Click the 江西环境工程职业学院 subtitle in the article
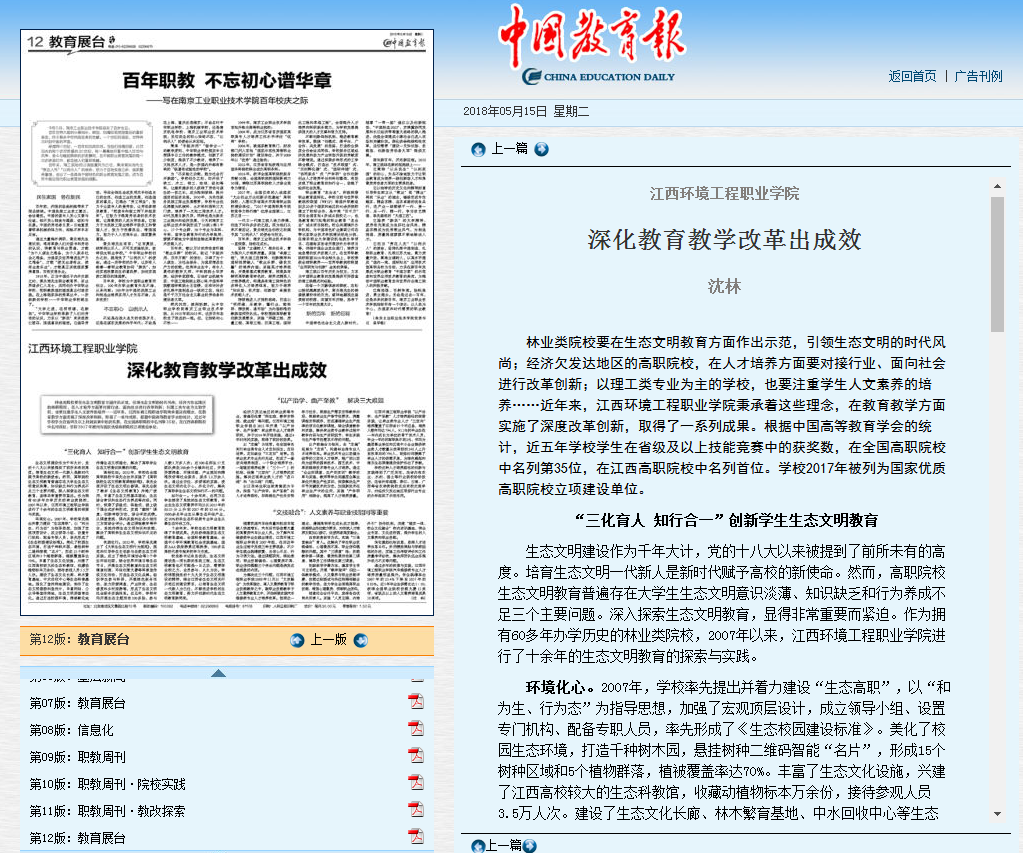The width and height of the screenshot is (1023, 853). (x=724, y=194)
